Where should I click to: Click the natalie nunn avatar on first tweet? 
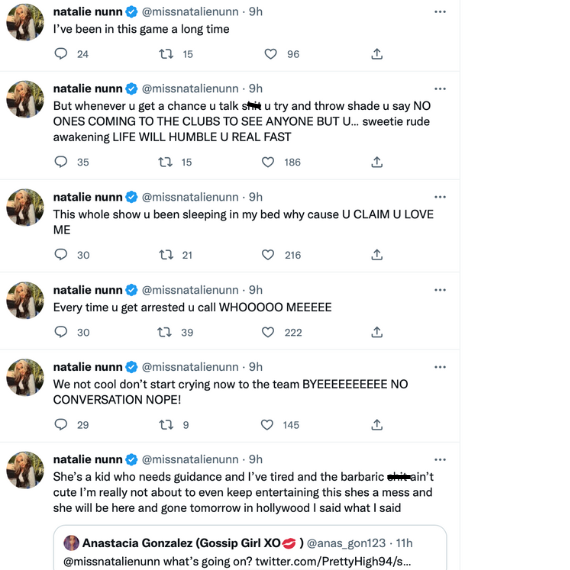pos(25,22)
